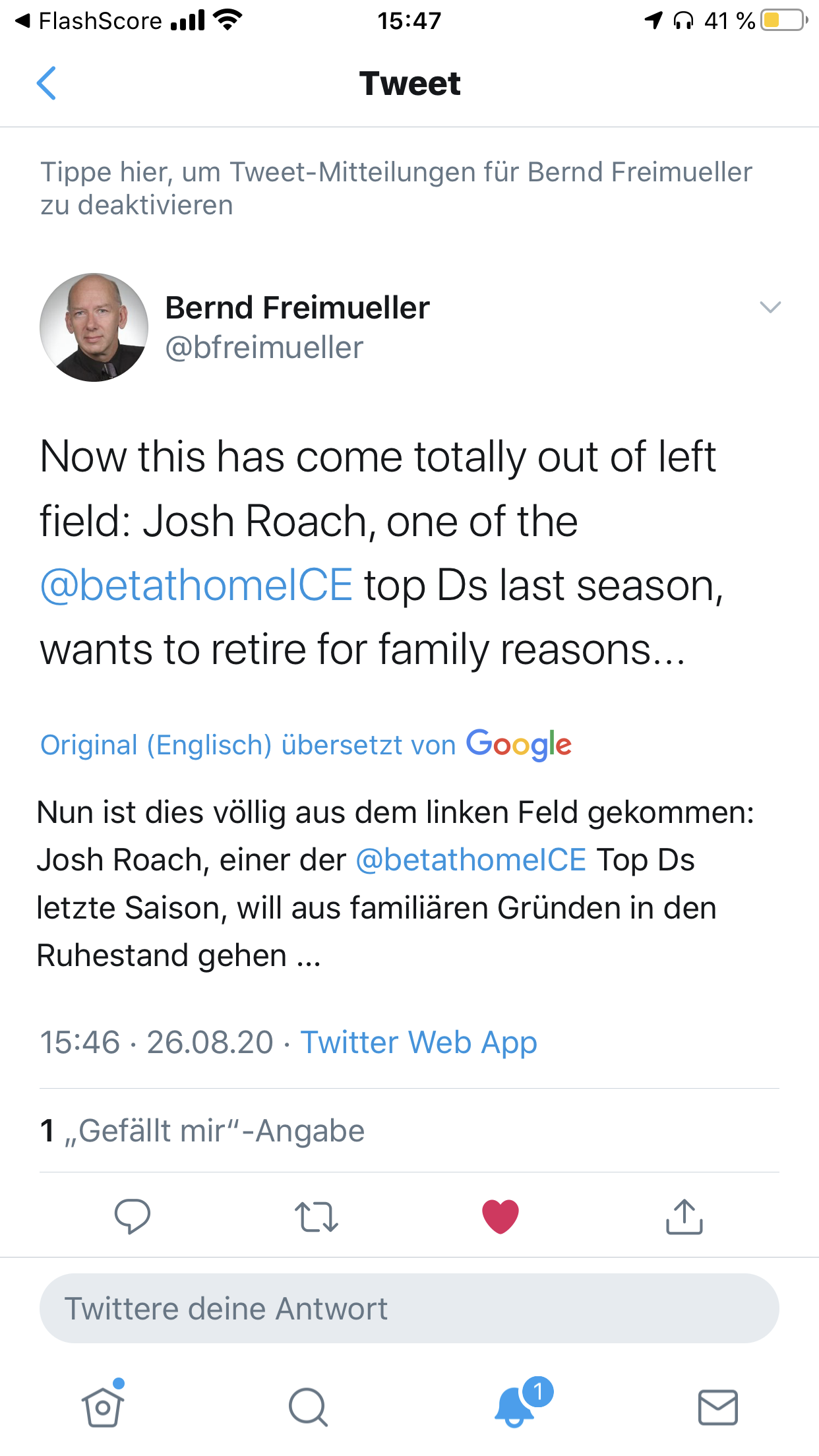
Task: Return to FlashScore via status bar
Action: (89, 21)
